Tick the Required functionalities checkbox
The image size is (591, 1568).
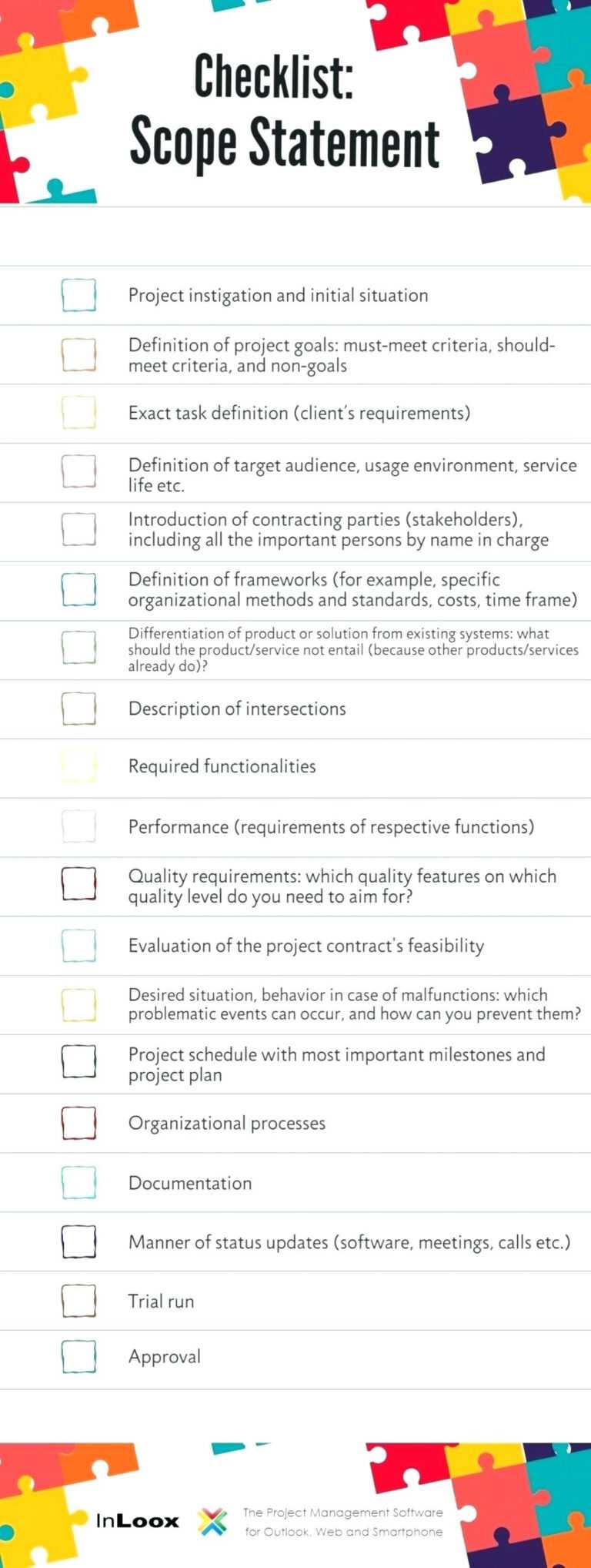(x=78, y=766)
